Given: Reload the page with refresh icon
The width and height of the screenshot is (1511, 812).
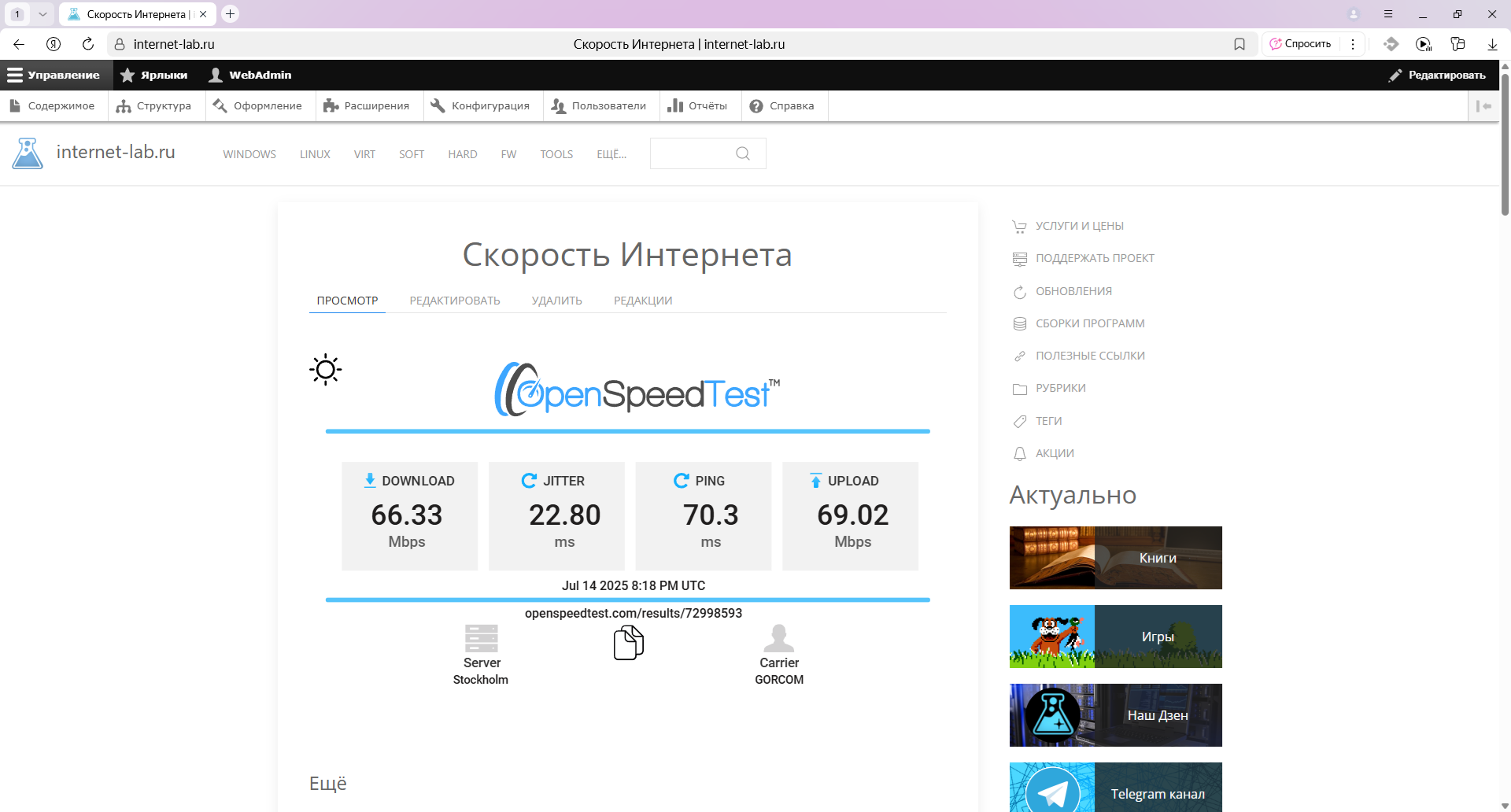Looking at the screenshot, I should (x=88, y=44).
